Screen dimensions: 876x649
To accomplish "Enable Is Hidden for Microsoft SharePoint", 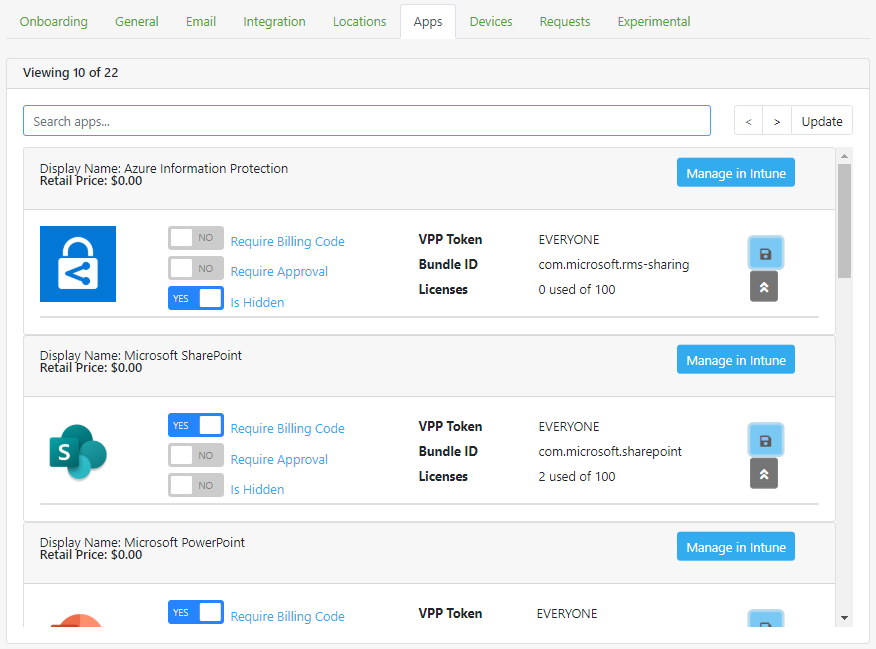I will (196, 485).
